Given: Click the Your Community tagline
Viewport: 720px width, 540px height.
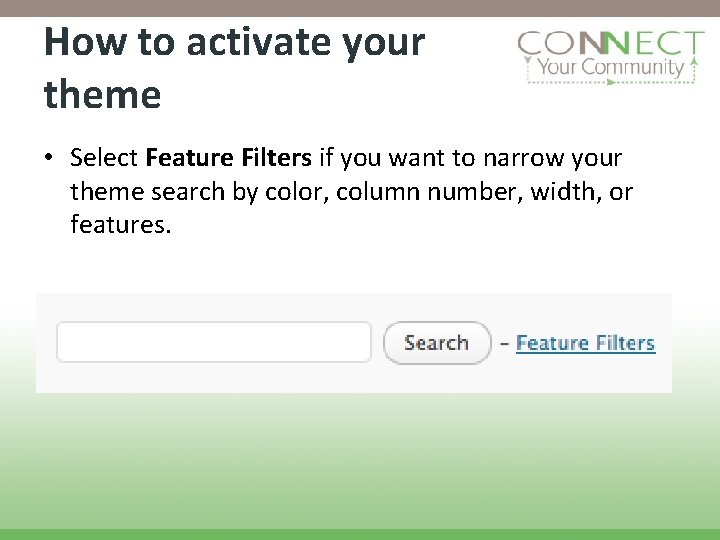Looking at the screenshot, I should point(611,67).
